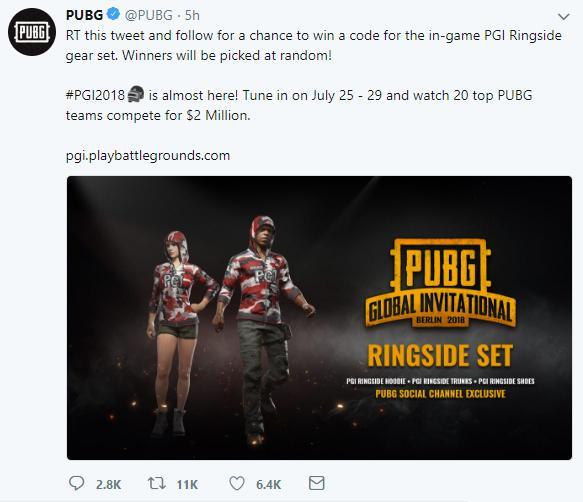This screenshot has width=583, height=502.
Task: Retweet using the retweet arrows icon
Action: 157,484
